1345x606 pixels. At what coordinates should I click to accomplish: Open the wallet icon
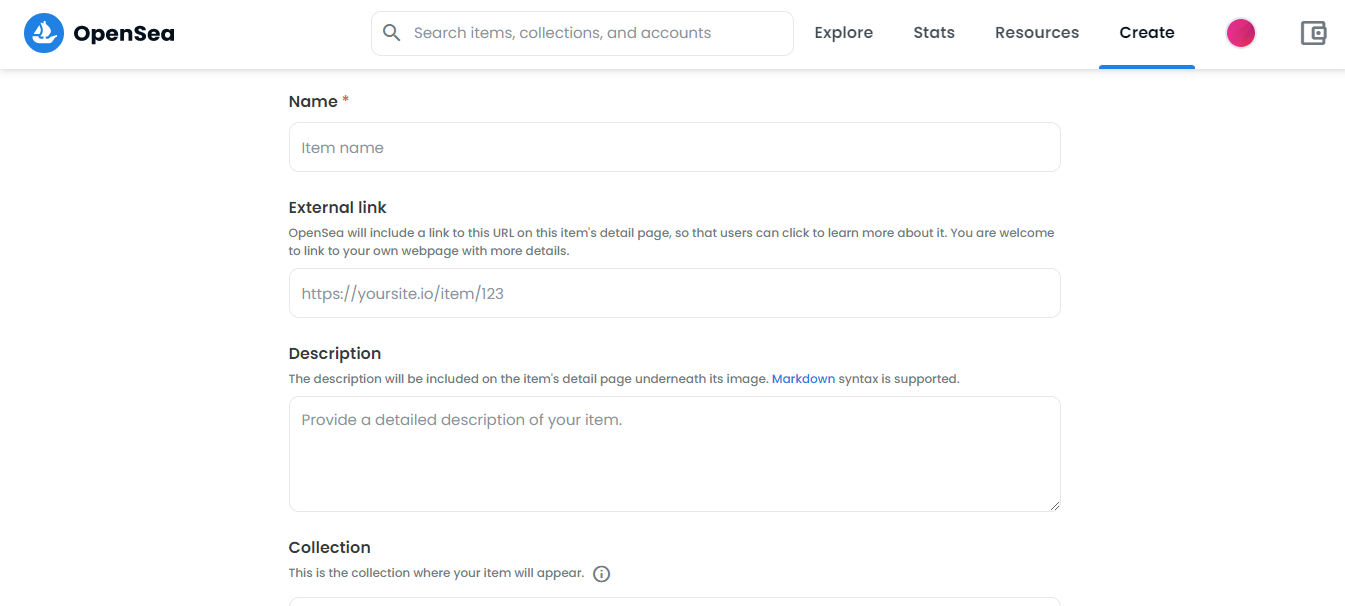(x=1313, y=33)
